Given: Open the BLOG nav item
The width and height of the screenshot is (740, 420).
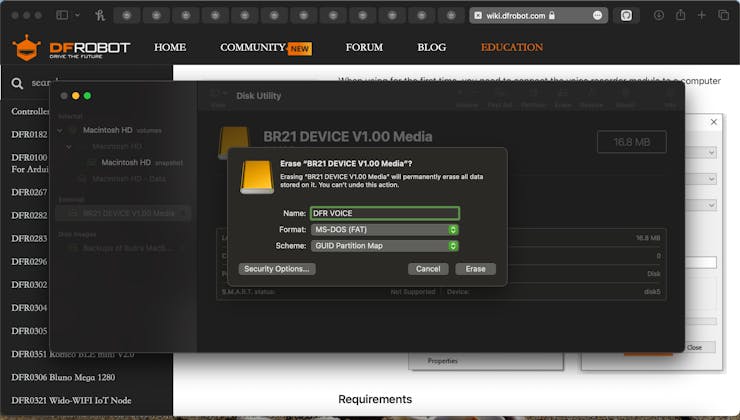Looking at the screenshot, I should 431,47.
